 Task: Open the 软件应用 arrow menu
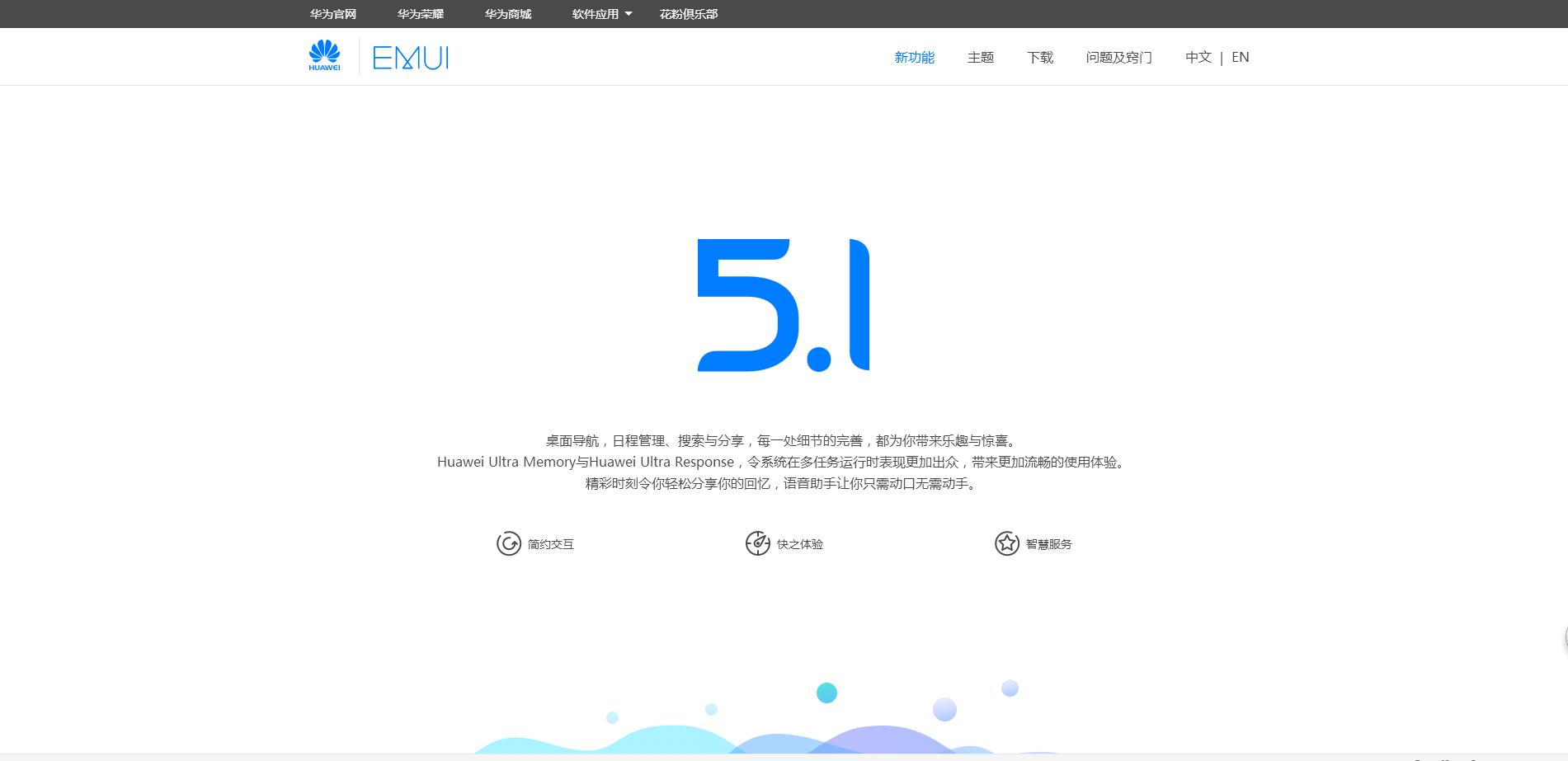(x=629, y=13)
